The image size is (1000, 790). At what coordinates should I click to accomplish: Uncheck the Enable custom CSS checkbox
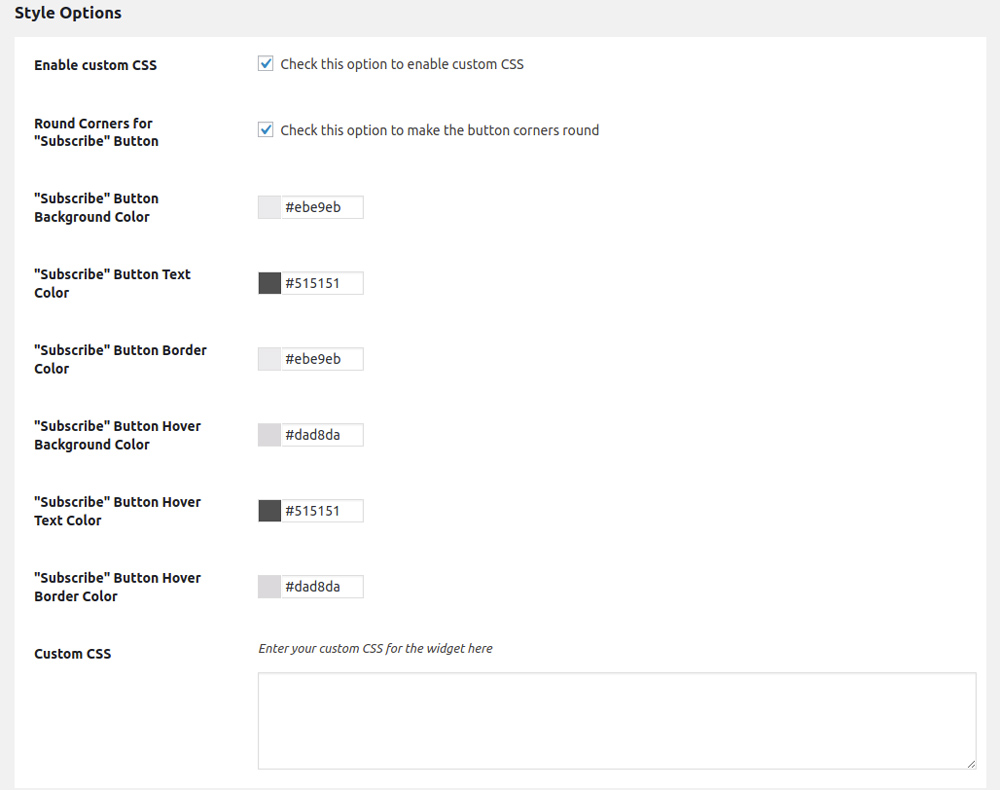[266, 64]
